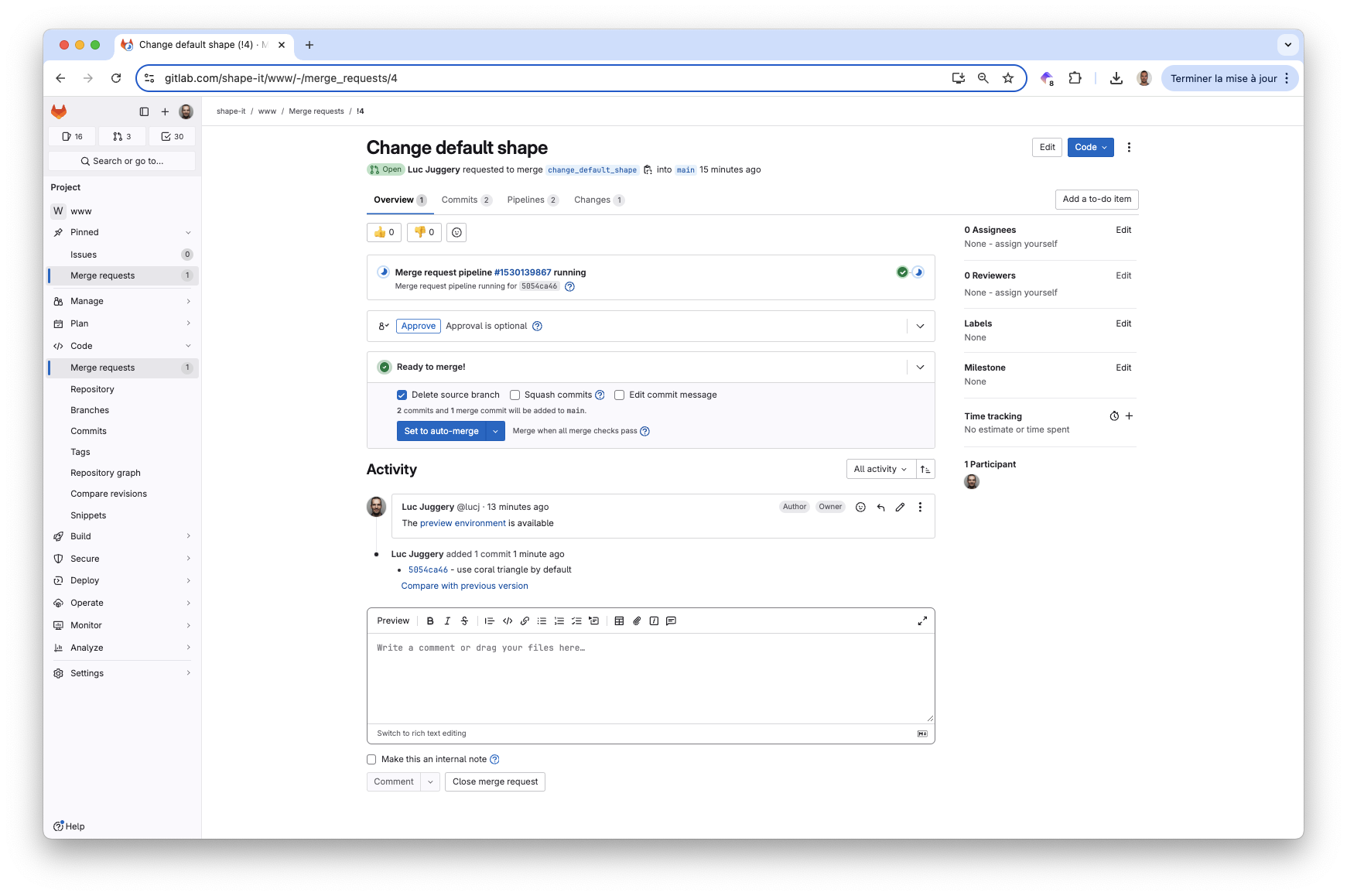
Task: Click the Search or go to field
Action: (122, 161)
